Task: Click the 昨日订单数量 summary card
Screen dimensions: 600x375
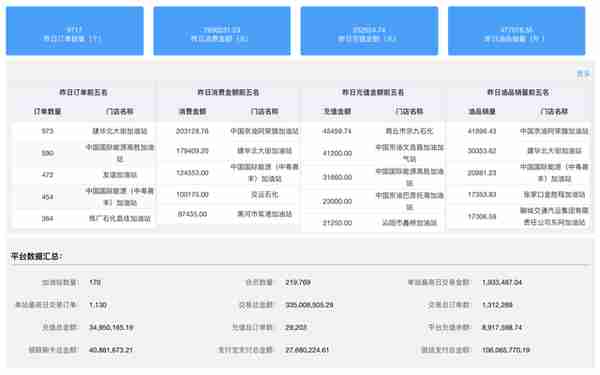Action: (x=75, y=31)
